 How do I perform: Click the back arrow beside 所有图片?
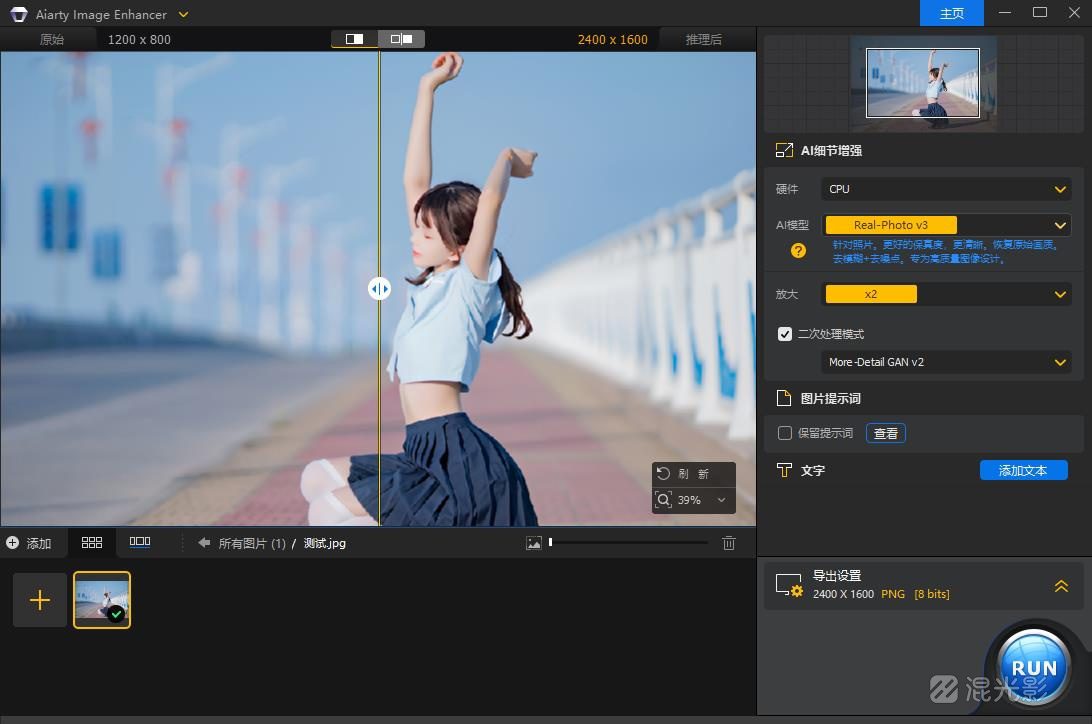point(204,543)
